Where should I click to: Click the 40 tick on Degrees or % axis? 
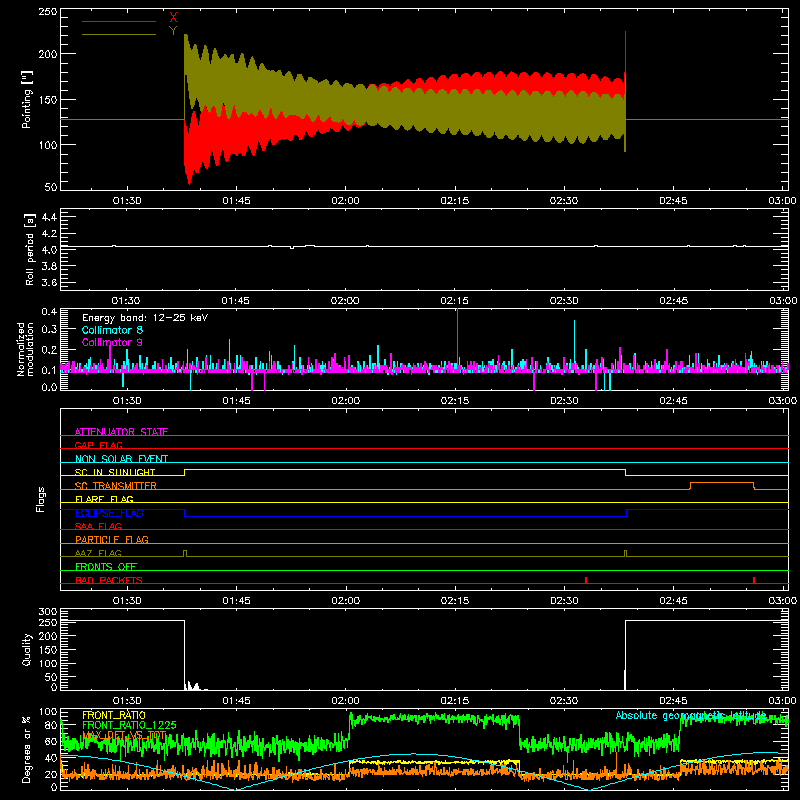(51, 758)
